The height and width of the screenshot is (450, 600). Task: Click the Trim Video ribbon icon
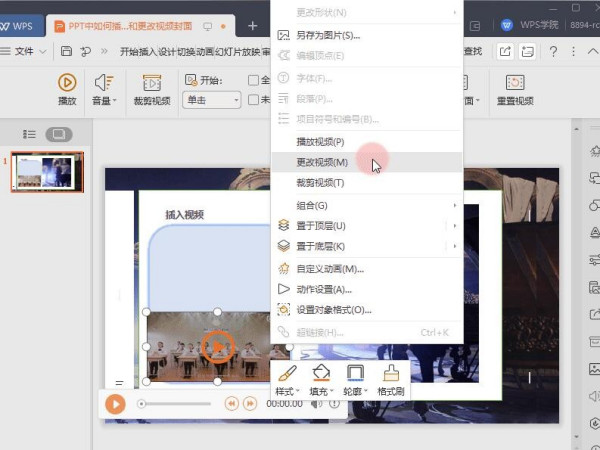point(152,90)
